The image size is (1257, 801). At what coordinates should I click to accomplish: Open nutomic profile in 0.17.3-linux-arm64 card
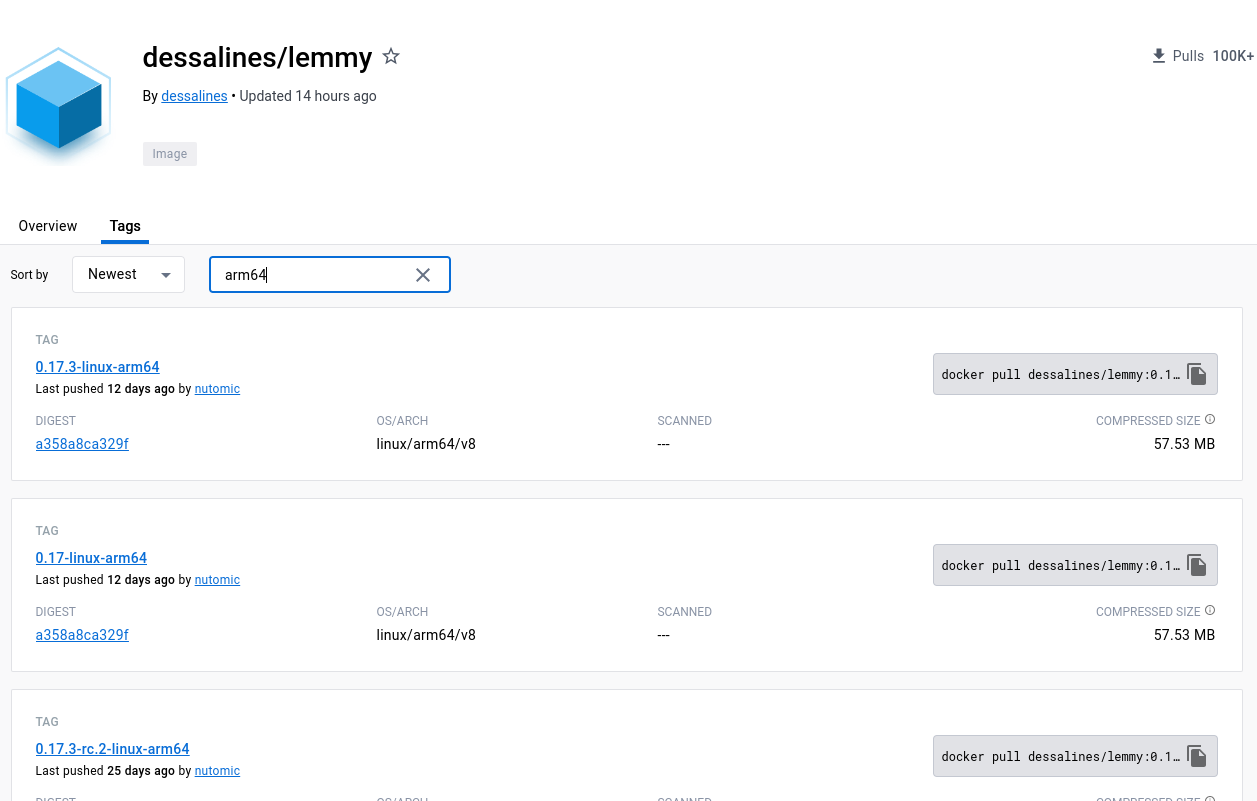(217, 389)
